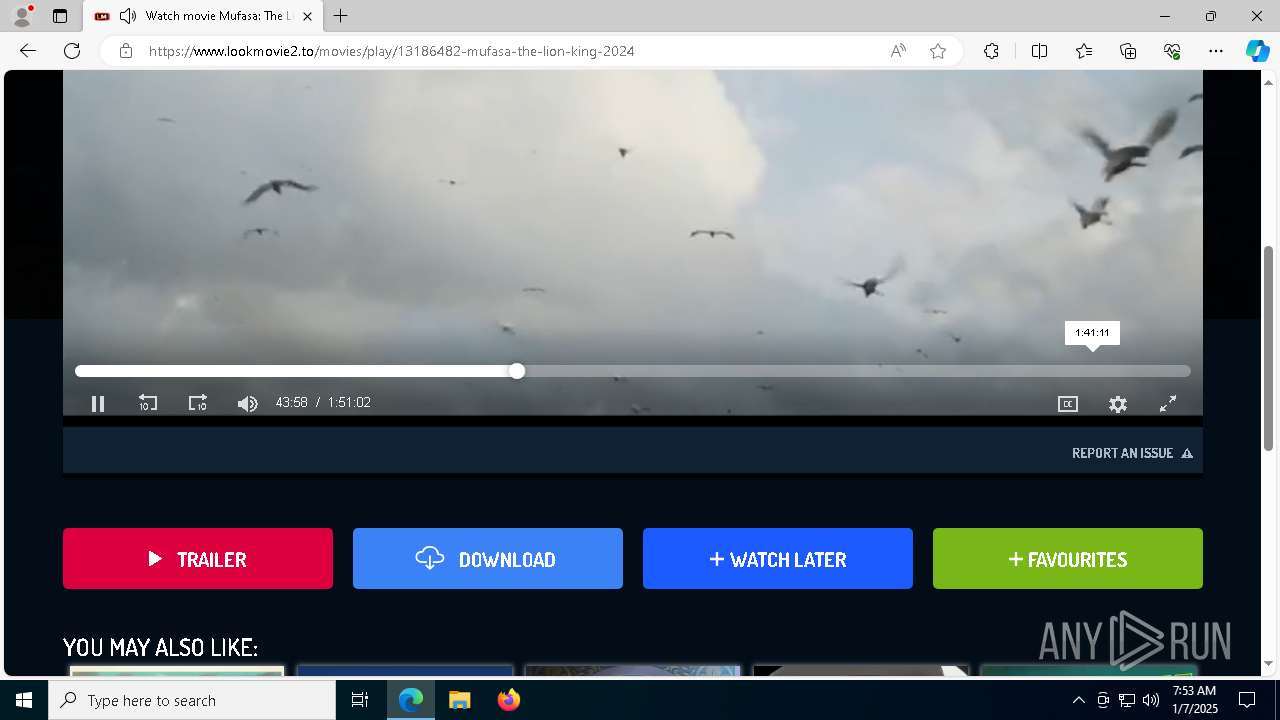Select the Watch movie Mufasa tab
The width and height of the screenshot is (1280, 720).
[x=203, y=16]
